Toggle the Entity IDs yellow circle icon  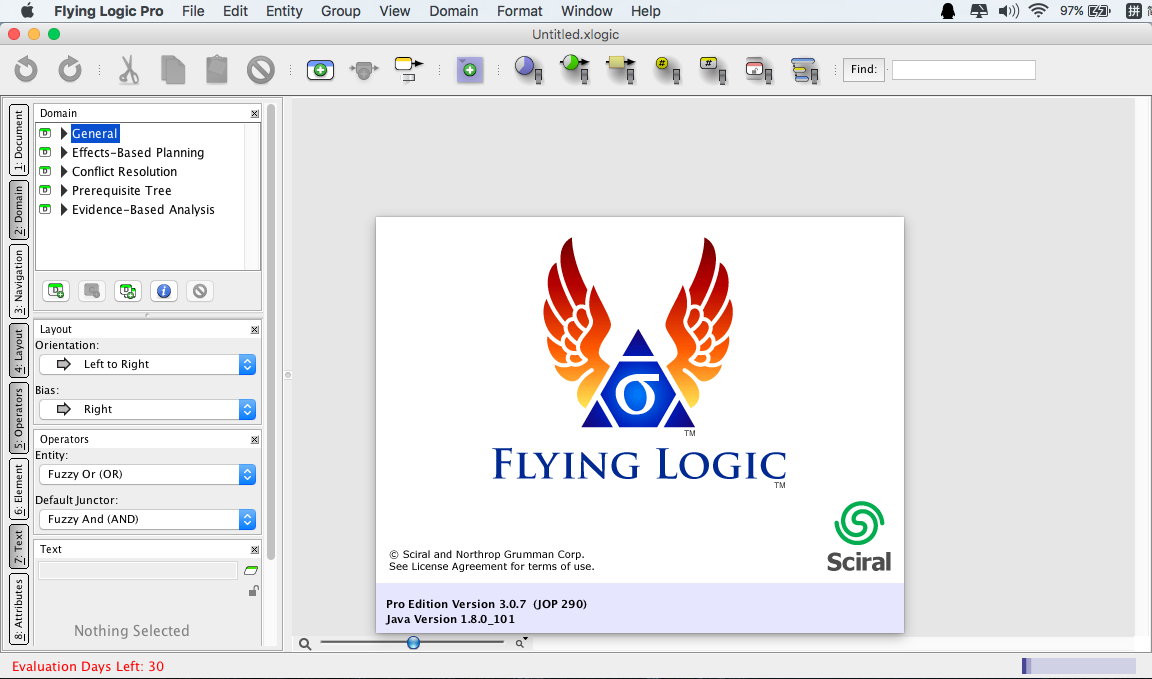667,69
